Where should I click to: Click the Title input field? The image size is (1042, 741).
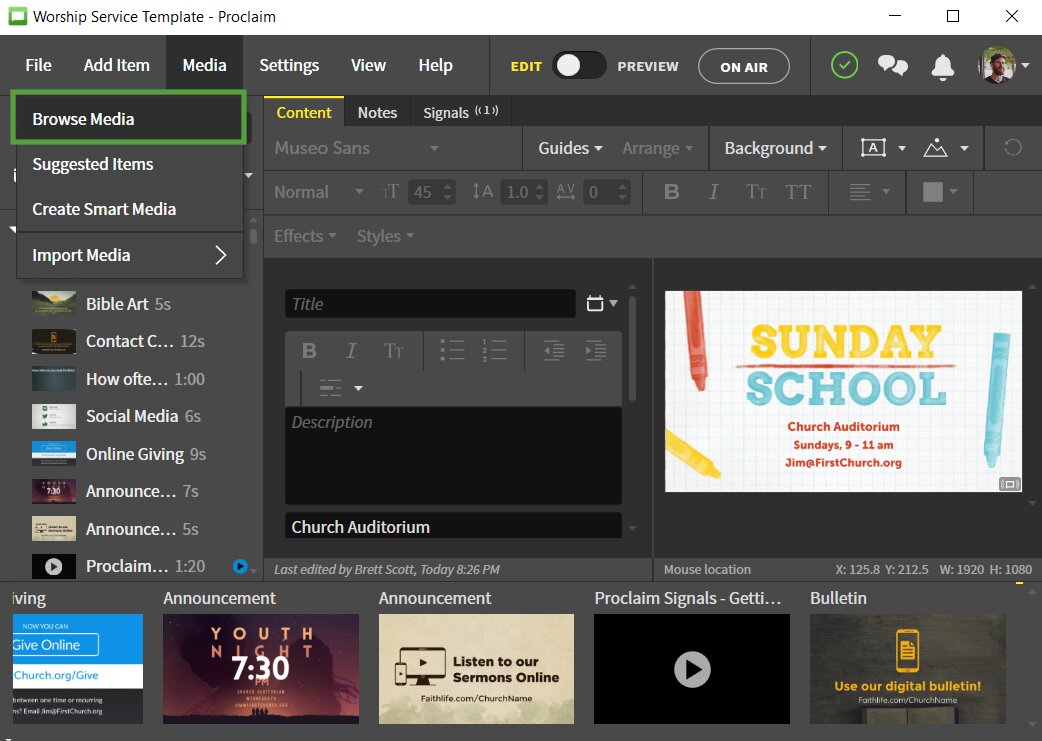(x=430, y=304)
